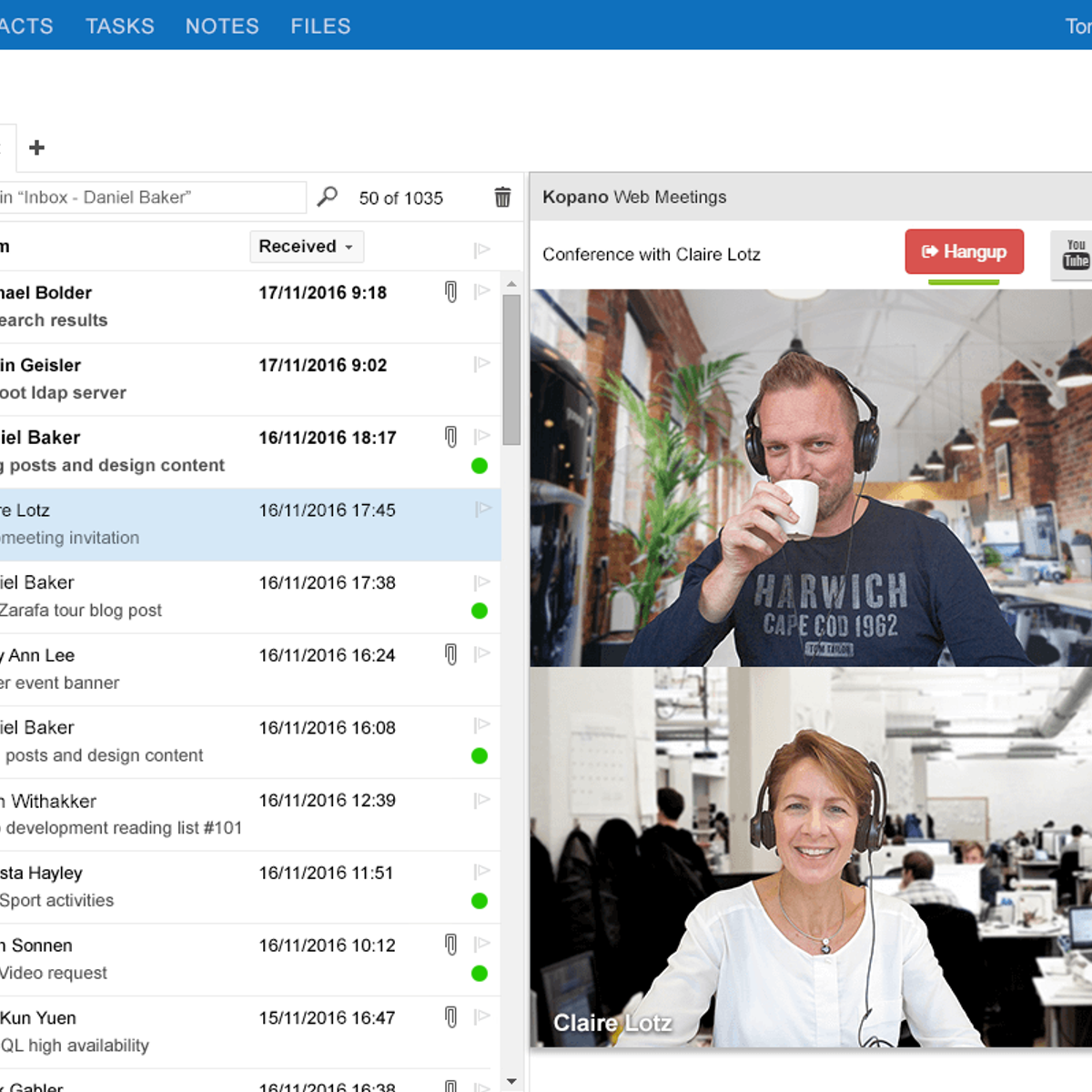Viewport: 1092px width, 1092px height.
Task: Toggle flag on development reading list #101 email
Action: [482, 801]
